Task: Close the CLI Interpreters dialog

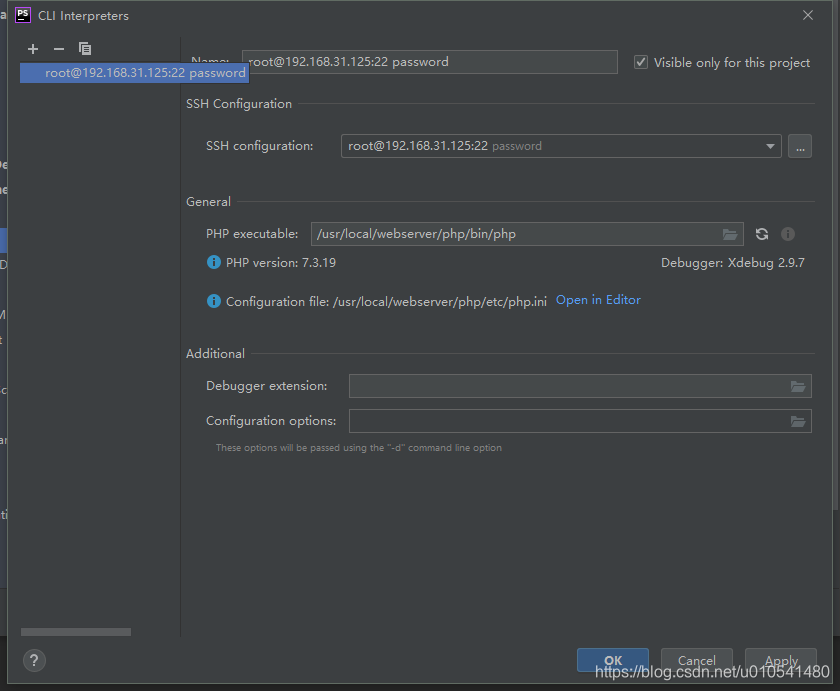Action: (x=808, y=16)
